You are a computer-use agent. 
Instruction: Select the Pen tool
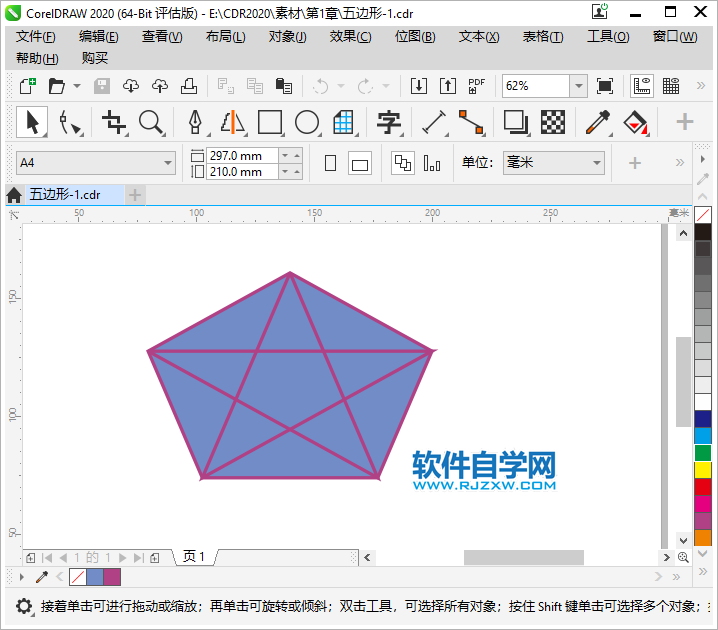pos(196,123)
